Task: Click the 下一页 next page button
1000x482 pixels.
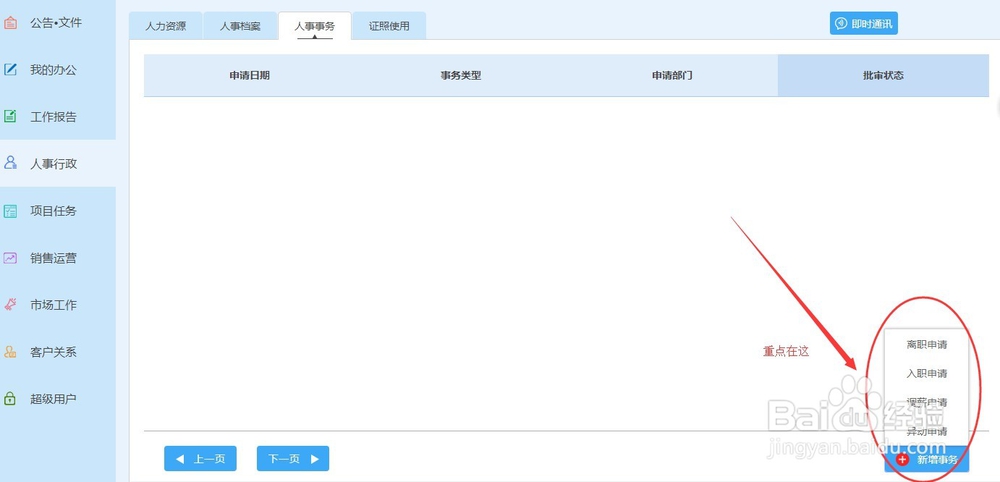Action: [x=293, y=458]
